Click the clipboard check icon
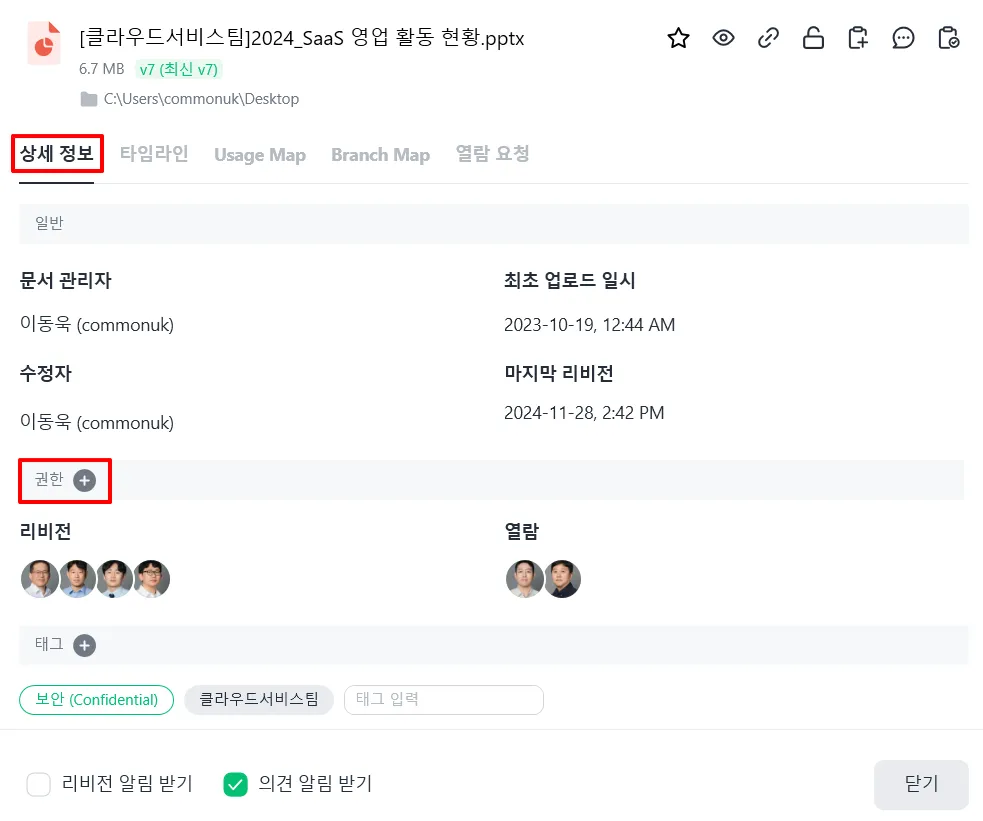This screenshot has width=983, height=821. coord(949,38)
